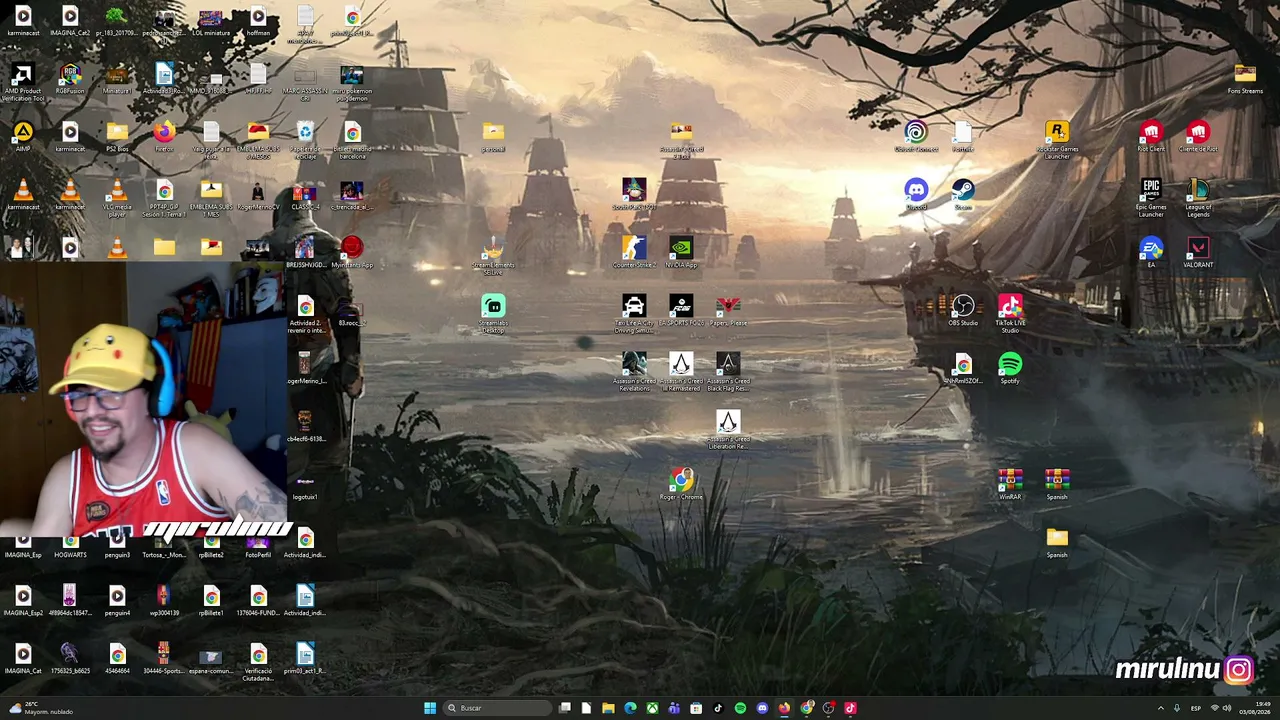The image size is (1280, 720).
Task: Open the Xbox app in taskbar
Action: point(652,708)
